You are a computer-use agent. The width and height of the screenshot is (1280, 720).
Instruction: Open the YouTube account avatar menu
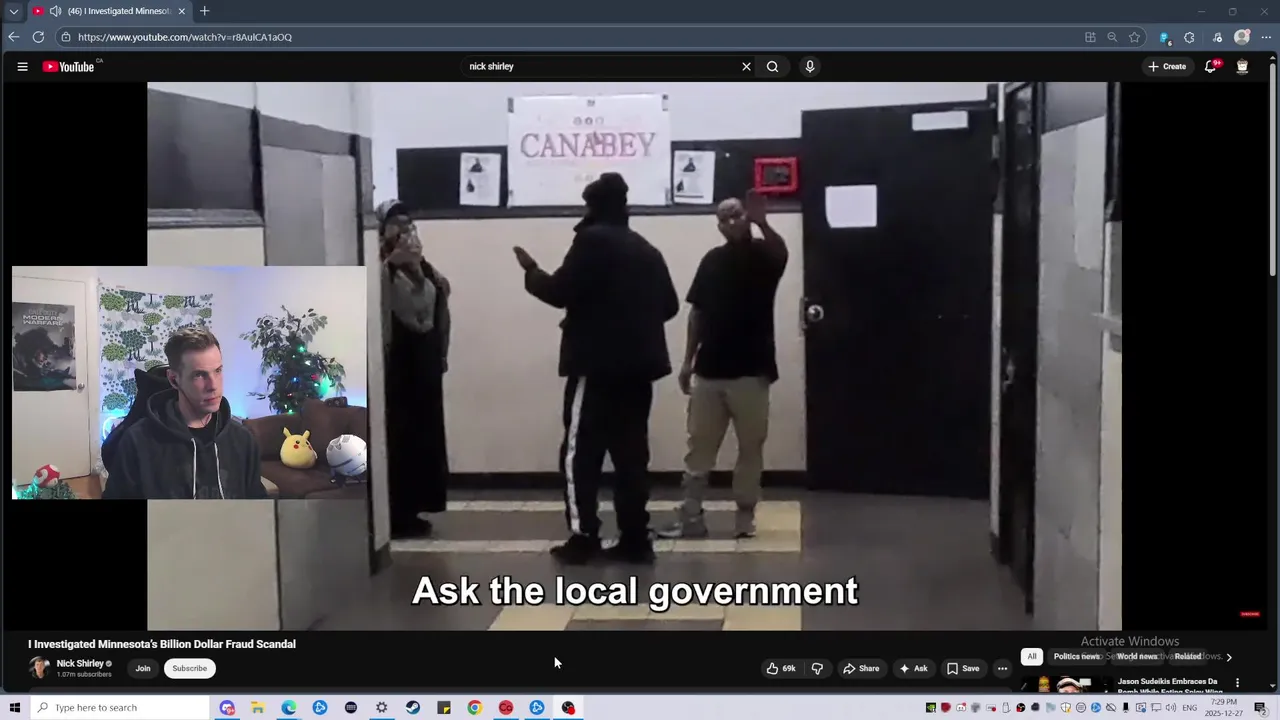[1242, 67]
